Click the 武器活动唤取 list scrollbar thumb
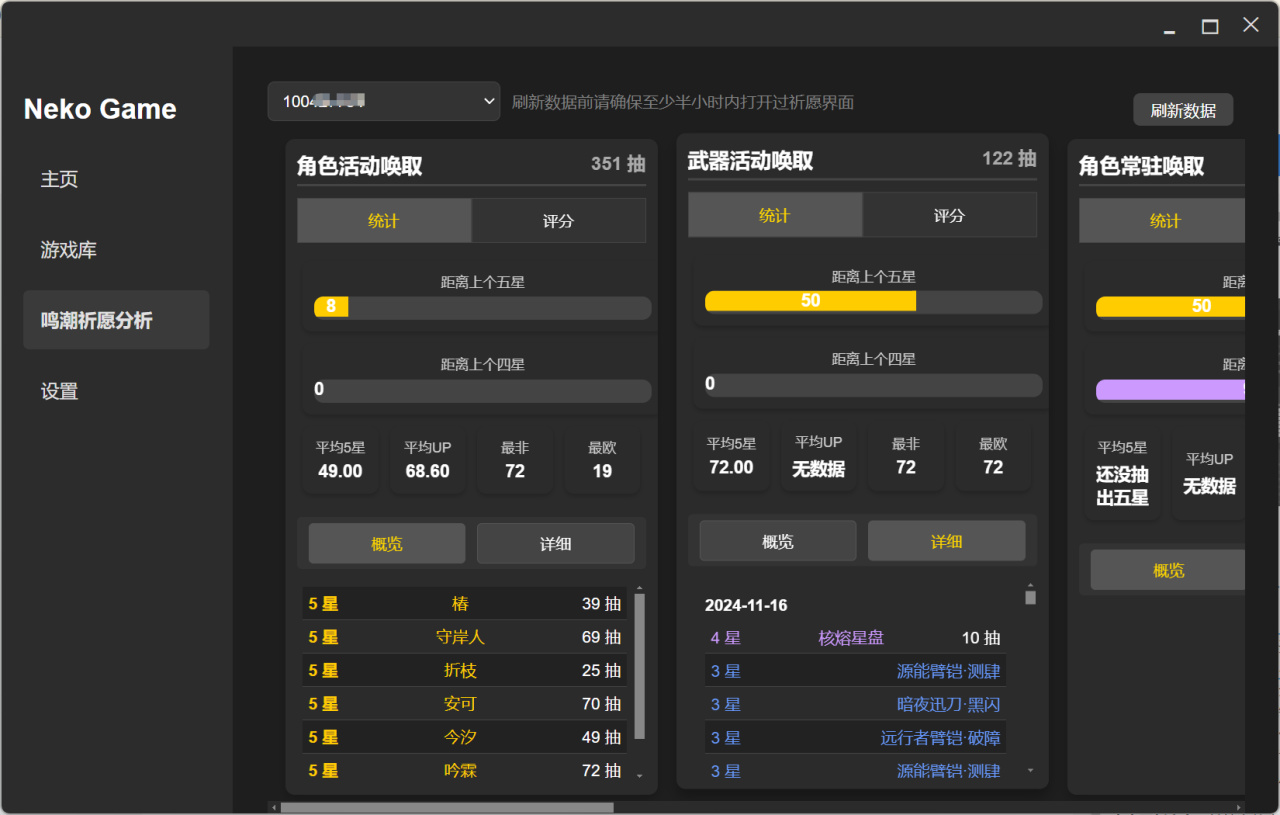 coord(1030,597)
